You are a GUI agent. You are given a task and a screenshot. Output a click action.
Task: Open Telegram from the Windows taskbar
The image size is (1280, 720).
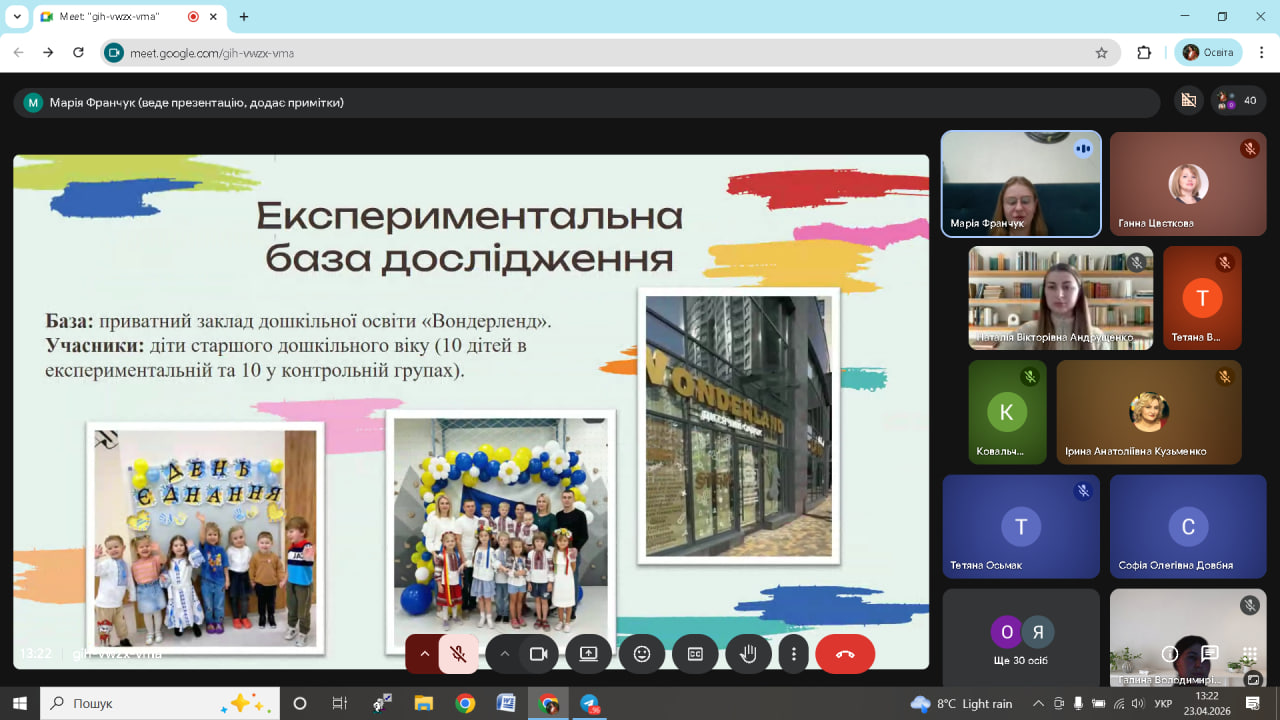click(x=589, y=703)
